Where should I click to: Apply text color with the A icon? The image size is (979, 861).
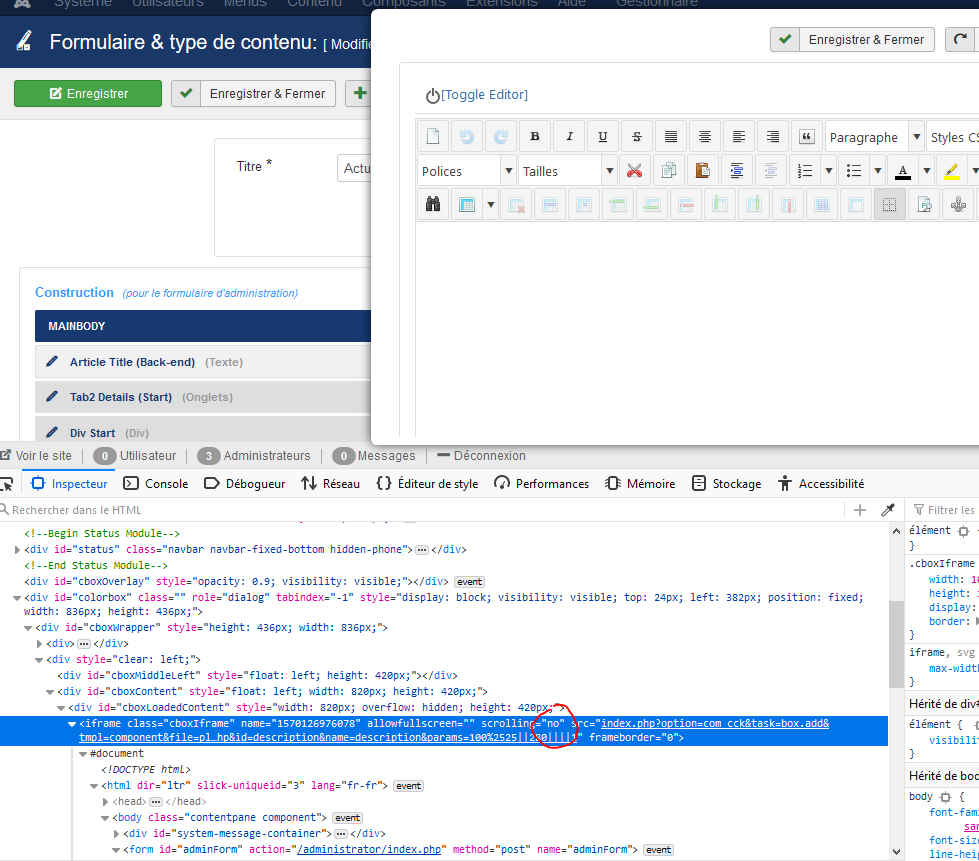pos(903,170)
